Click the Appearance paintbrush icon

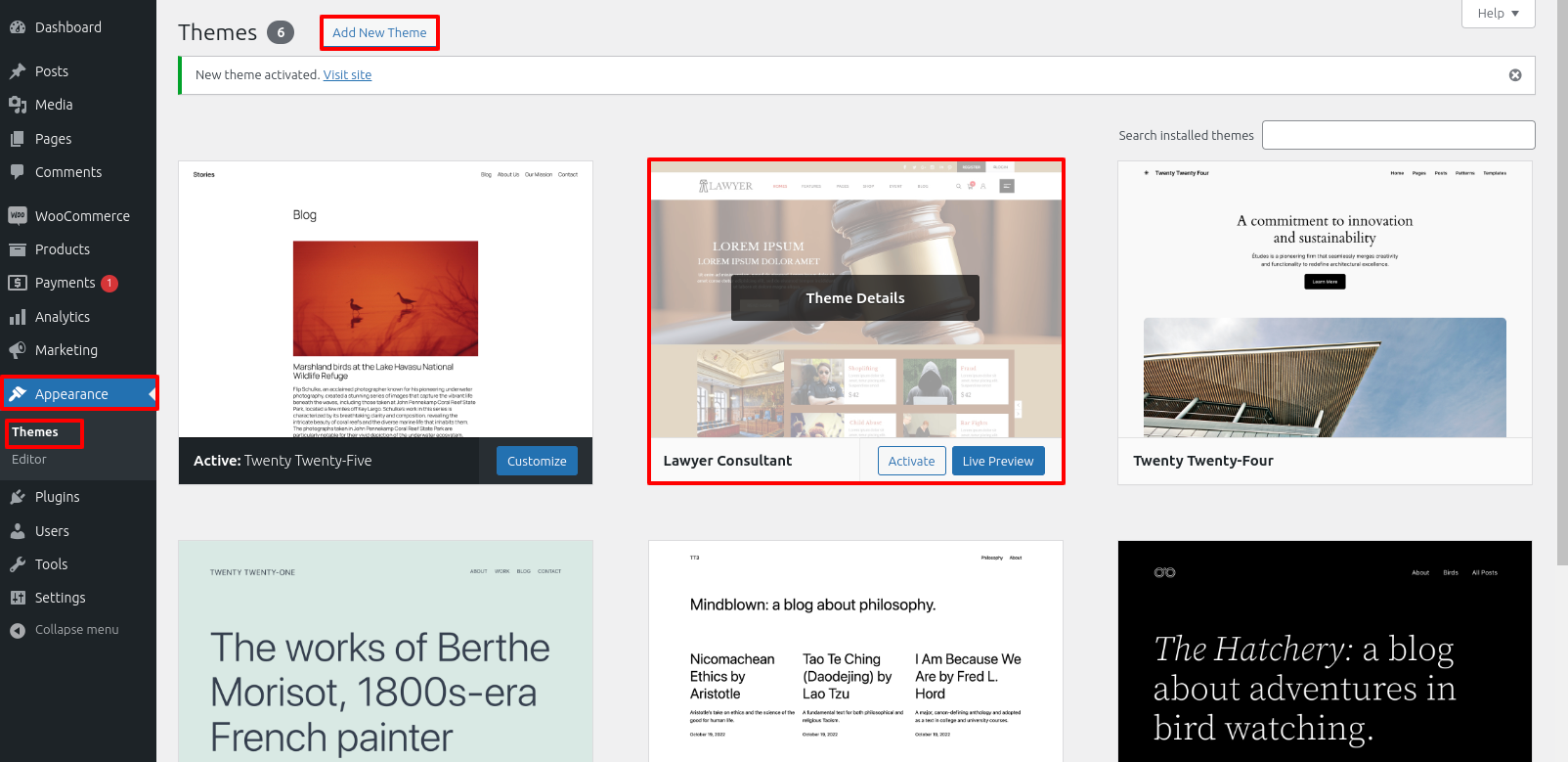click(18, 394)
